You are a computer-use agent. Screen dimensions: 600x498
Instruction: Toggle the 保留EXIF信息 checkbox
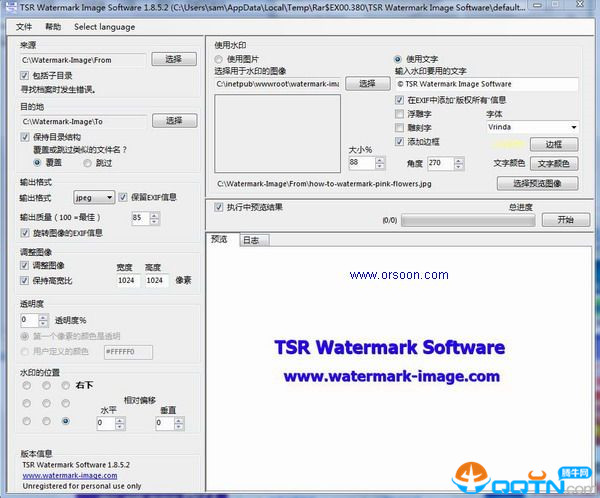[x=124, y=197]
